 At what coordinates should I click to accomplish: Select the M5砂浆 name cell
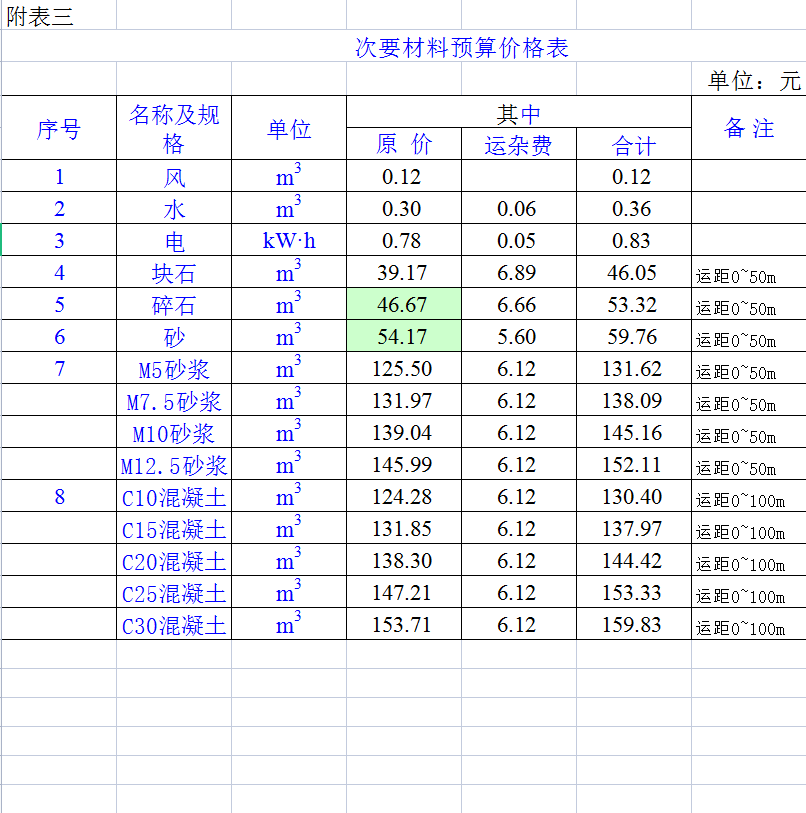pyautogui.click(x=174, y=369)
